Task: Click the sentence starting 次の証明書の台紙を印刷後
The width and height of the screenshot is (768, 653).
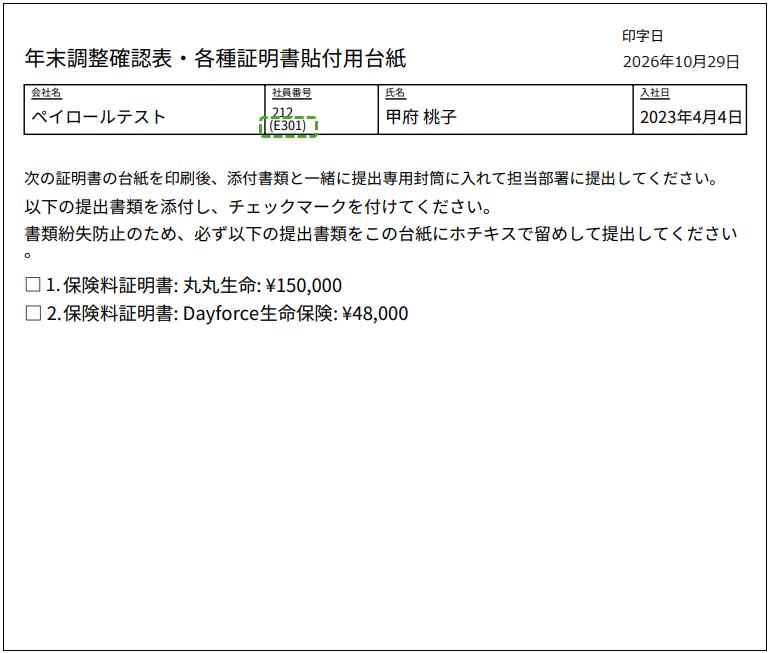Action: coord(371,178)
